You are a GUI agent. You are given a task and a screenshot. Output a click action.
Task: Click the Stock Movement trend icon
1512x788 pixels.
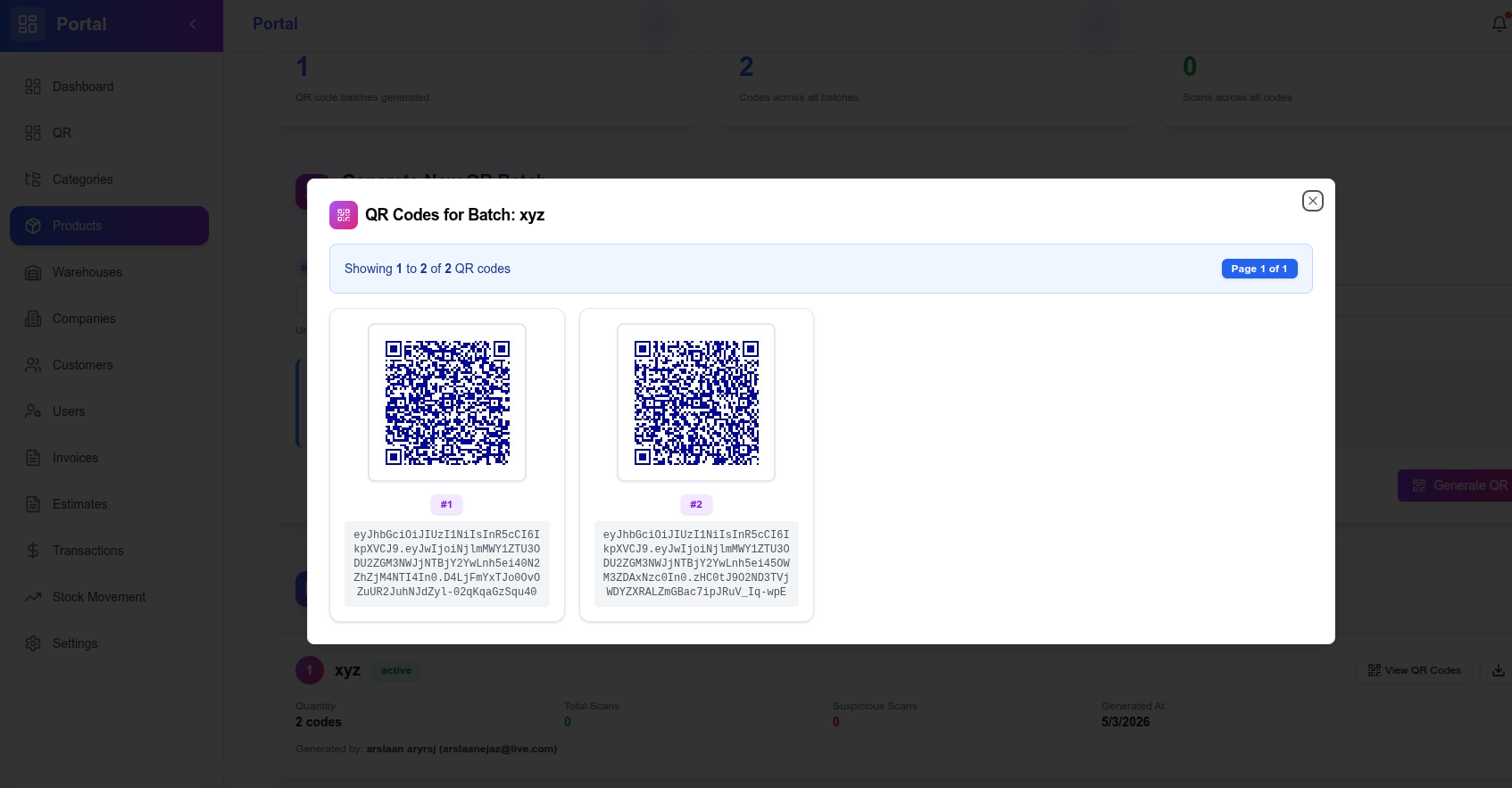tap(33, 597)
